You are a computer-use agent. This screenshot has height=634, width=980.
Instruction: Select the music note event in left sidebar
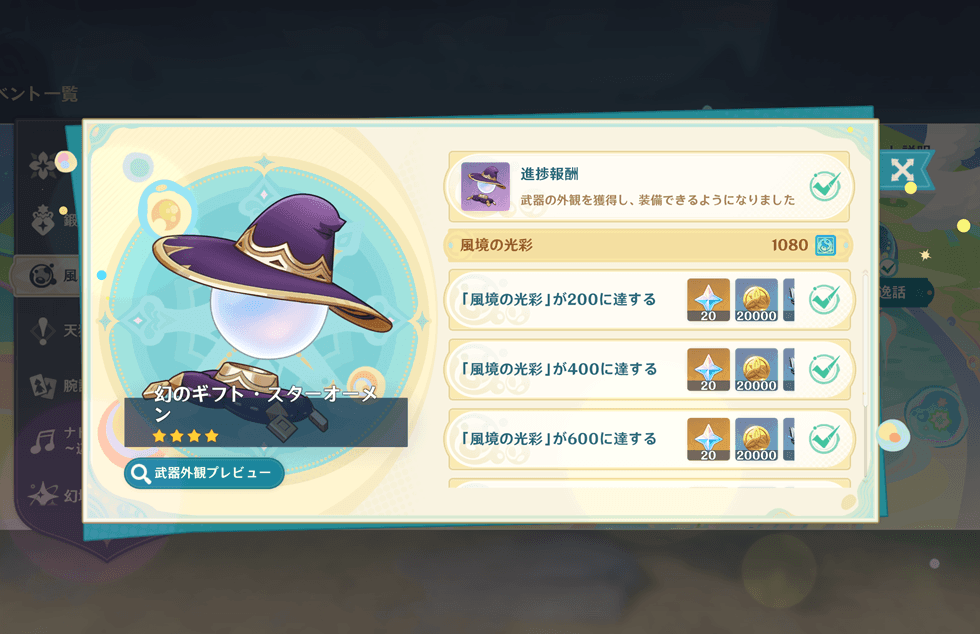click(42, 441)
